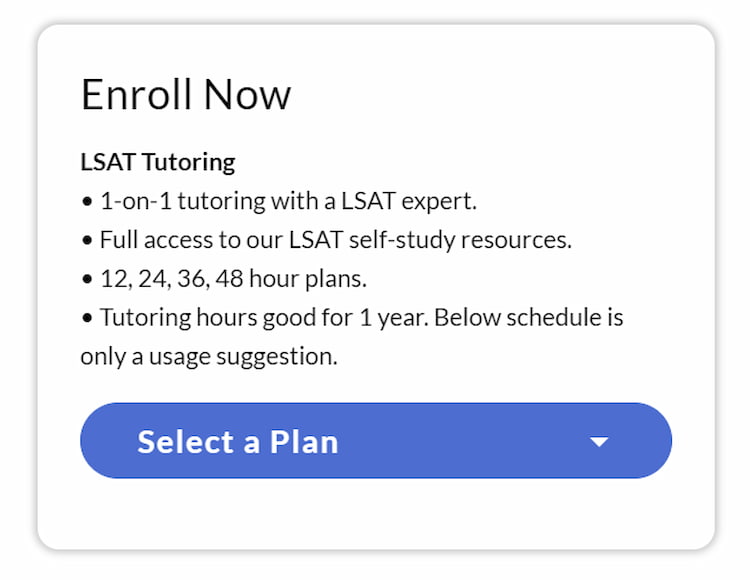750x580 pixels.
Task: Click the Tutoring hours good for 1 year line
Action: tap(361, 317)
